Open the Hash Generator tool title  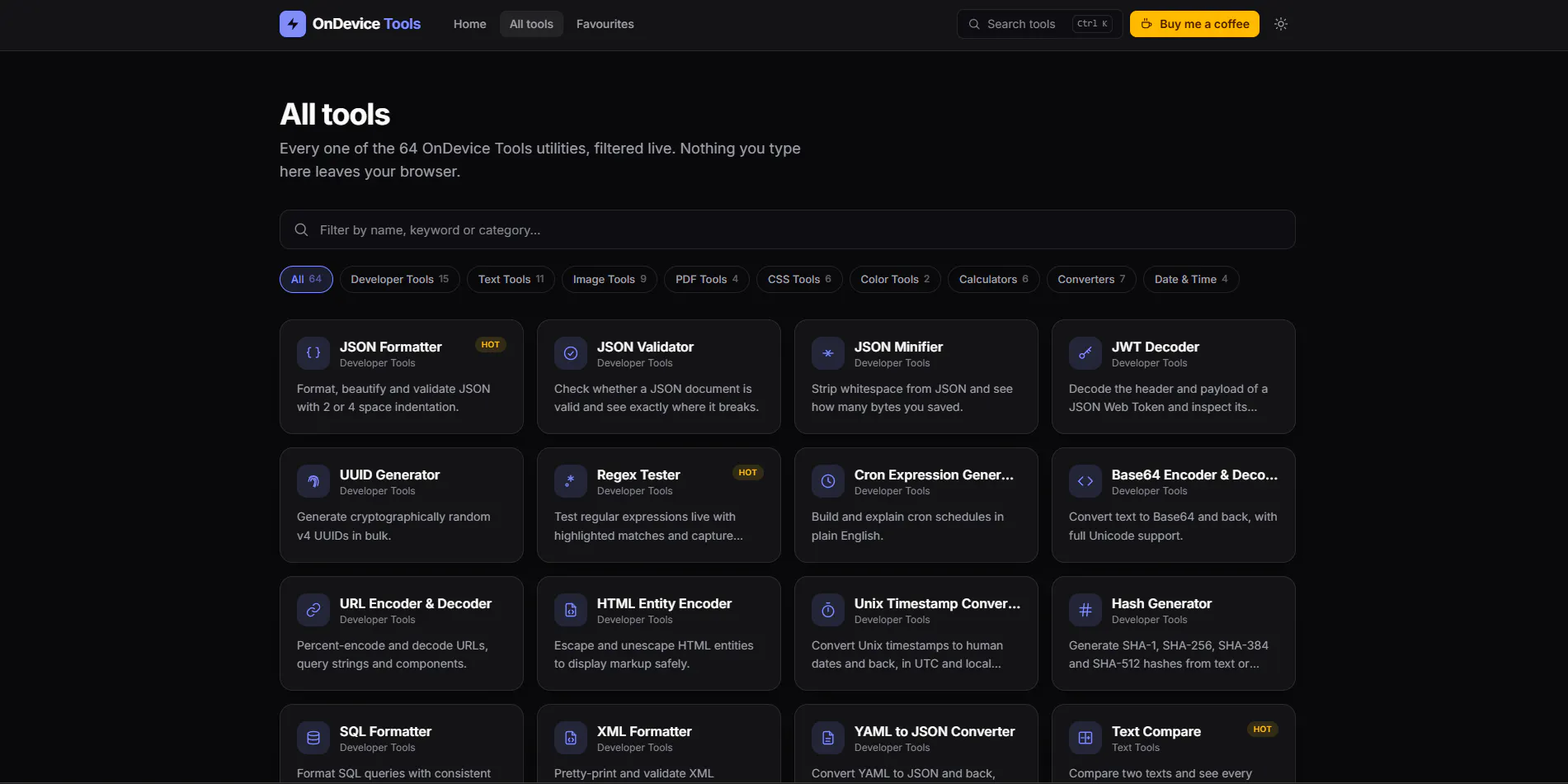click(x=1161, y=603)
